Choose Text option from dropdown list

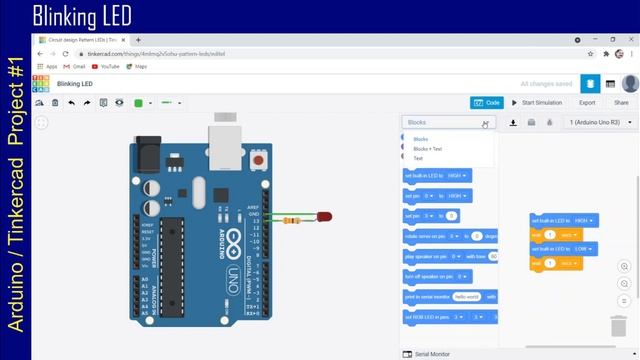click(x=418, y=158)
